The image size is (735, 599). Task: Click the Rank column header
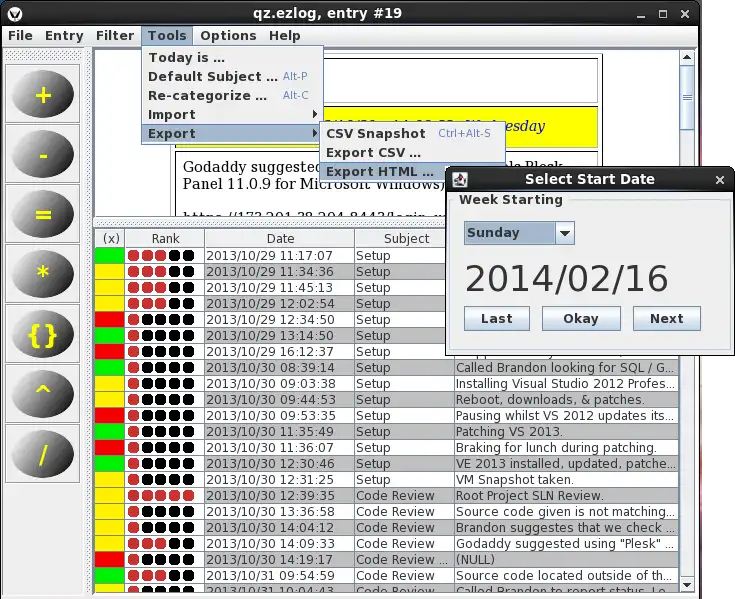165,239
